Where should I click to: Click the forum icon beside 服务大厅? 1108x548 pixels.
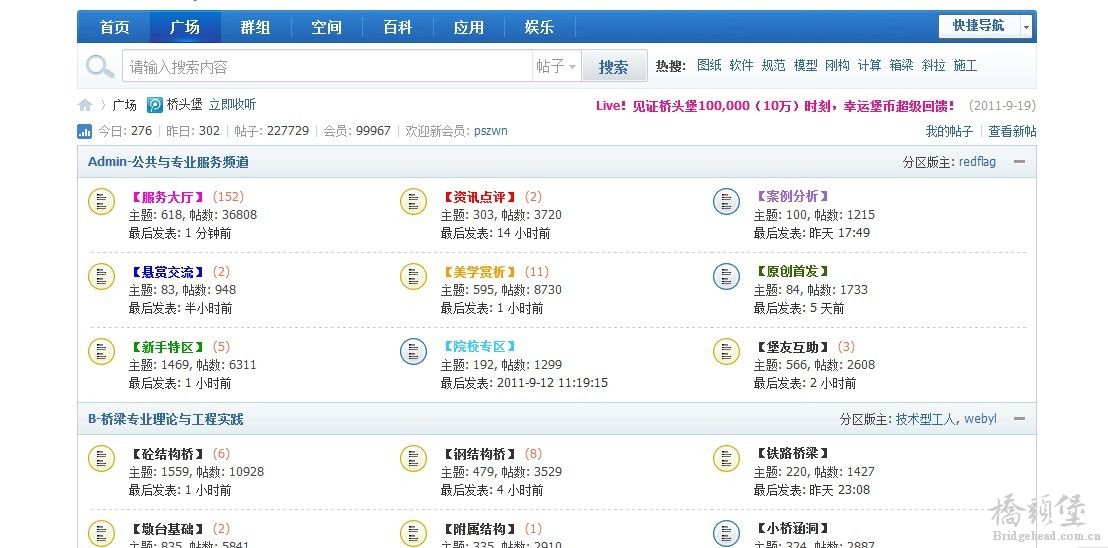tap(101, 201)
